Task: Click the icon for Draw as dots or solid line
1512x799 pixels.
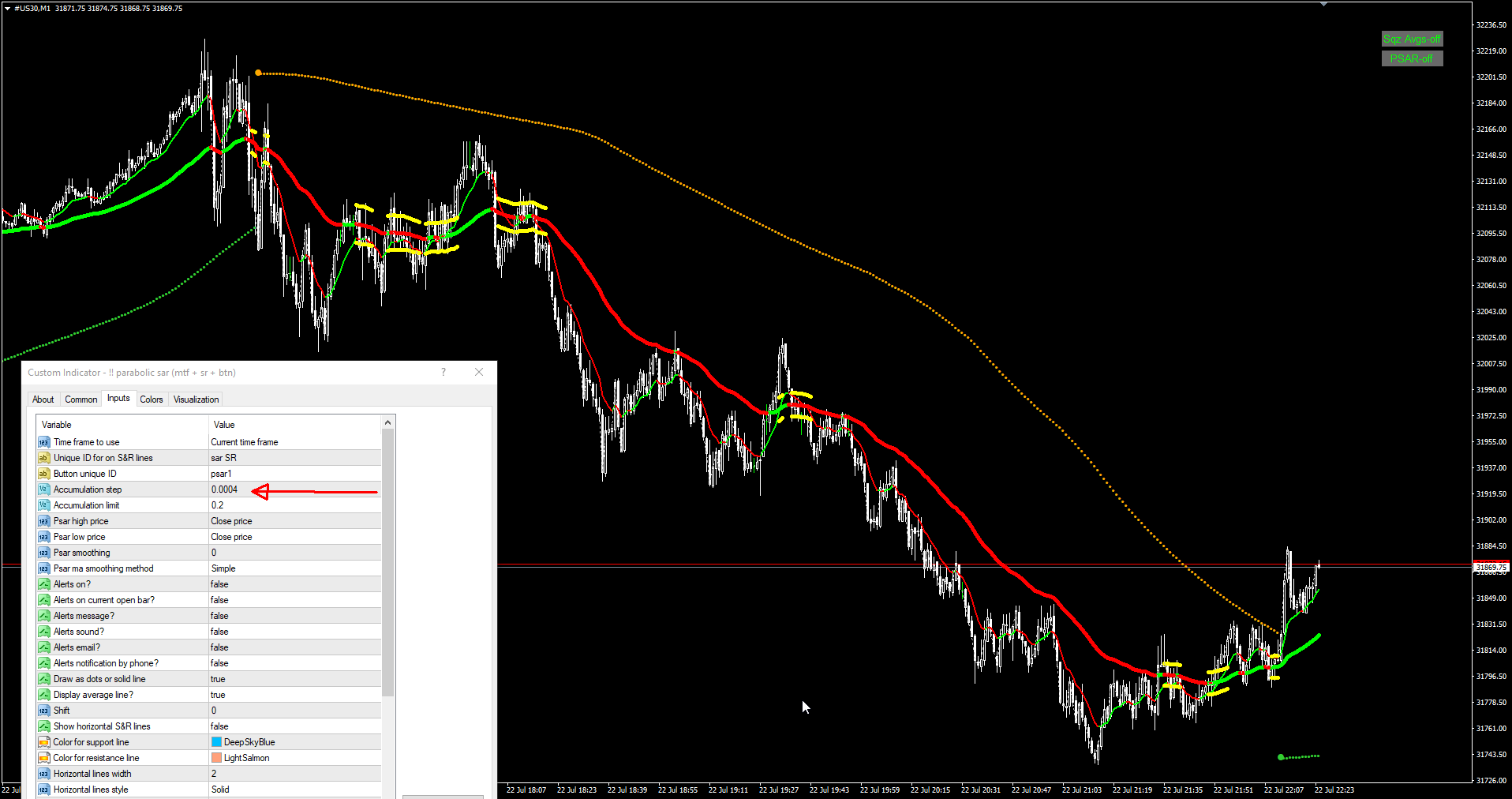Action: [x=43, y=679]
